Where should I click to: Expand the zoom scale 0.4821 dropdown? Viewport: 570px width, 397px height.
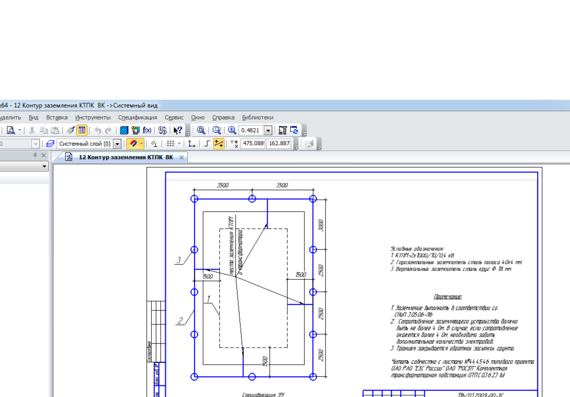coord(268,130)
